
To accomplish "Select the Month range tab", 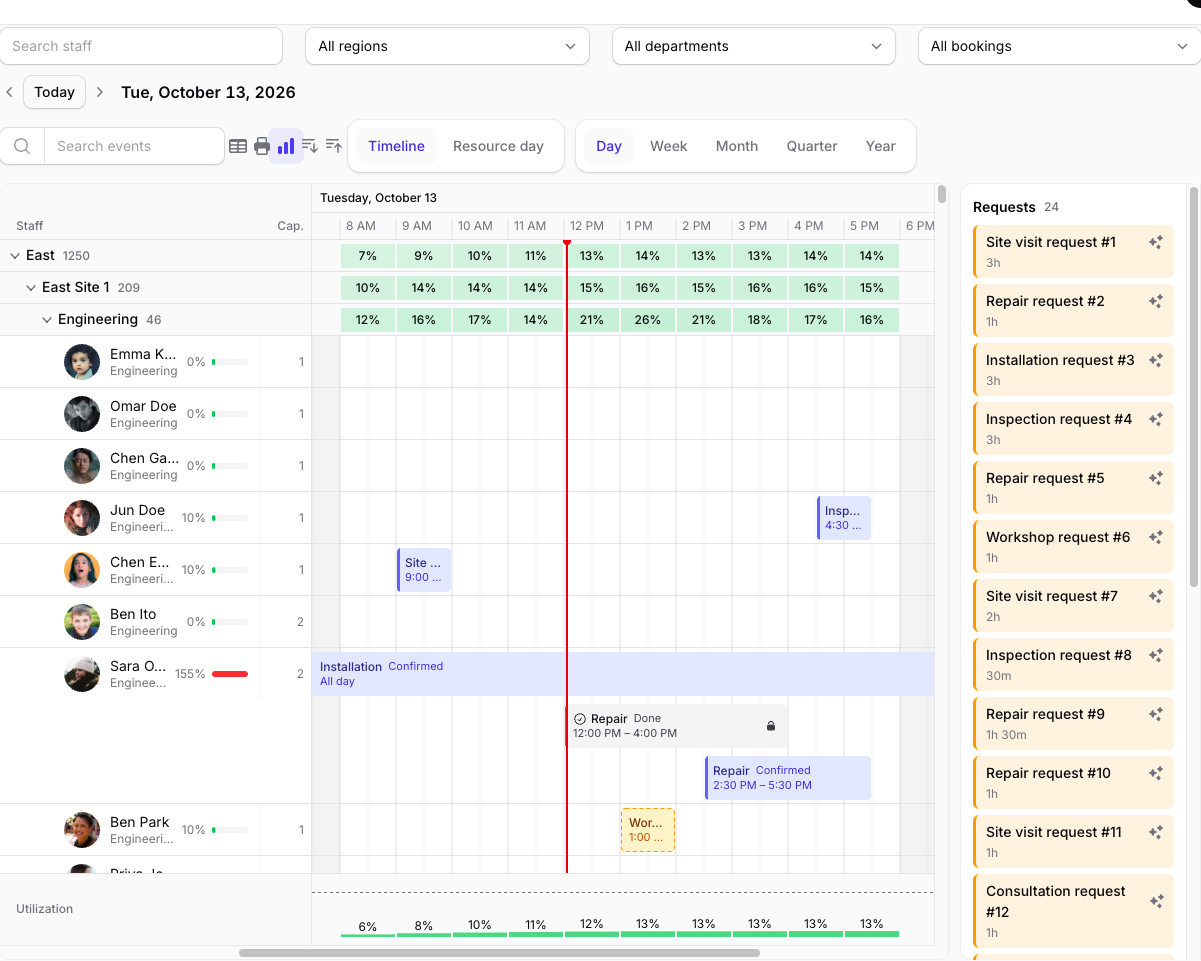I will coord(737,146).
